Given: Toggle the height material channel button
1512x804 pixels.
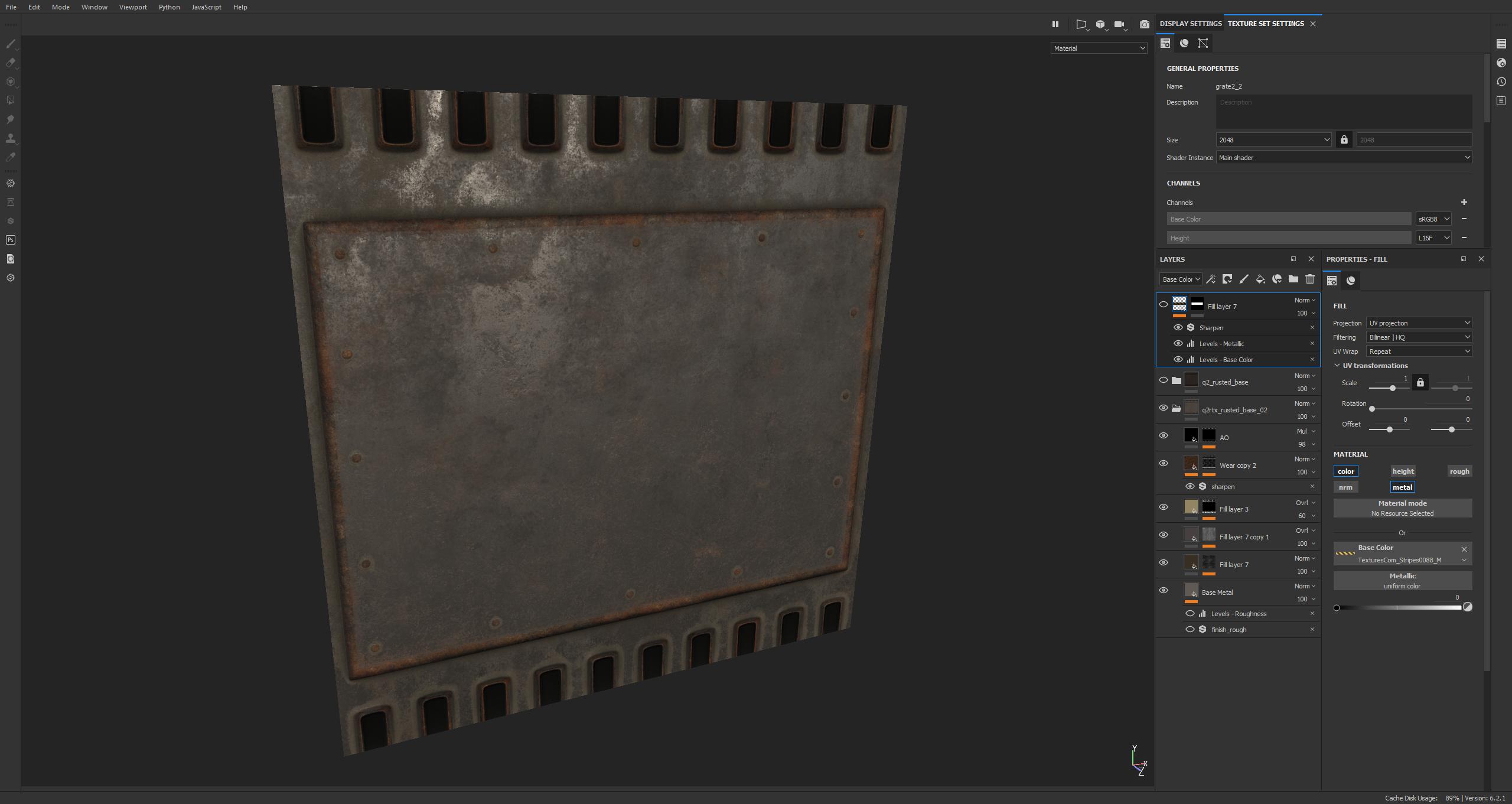Looking at the screenshot, I should (1403, 471).
